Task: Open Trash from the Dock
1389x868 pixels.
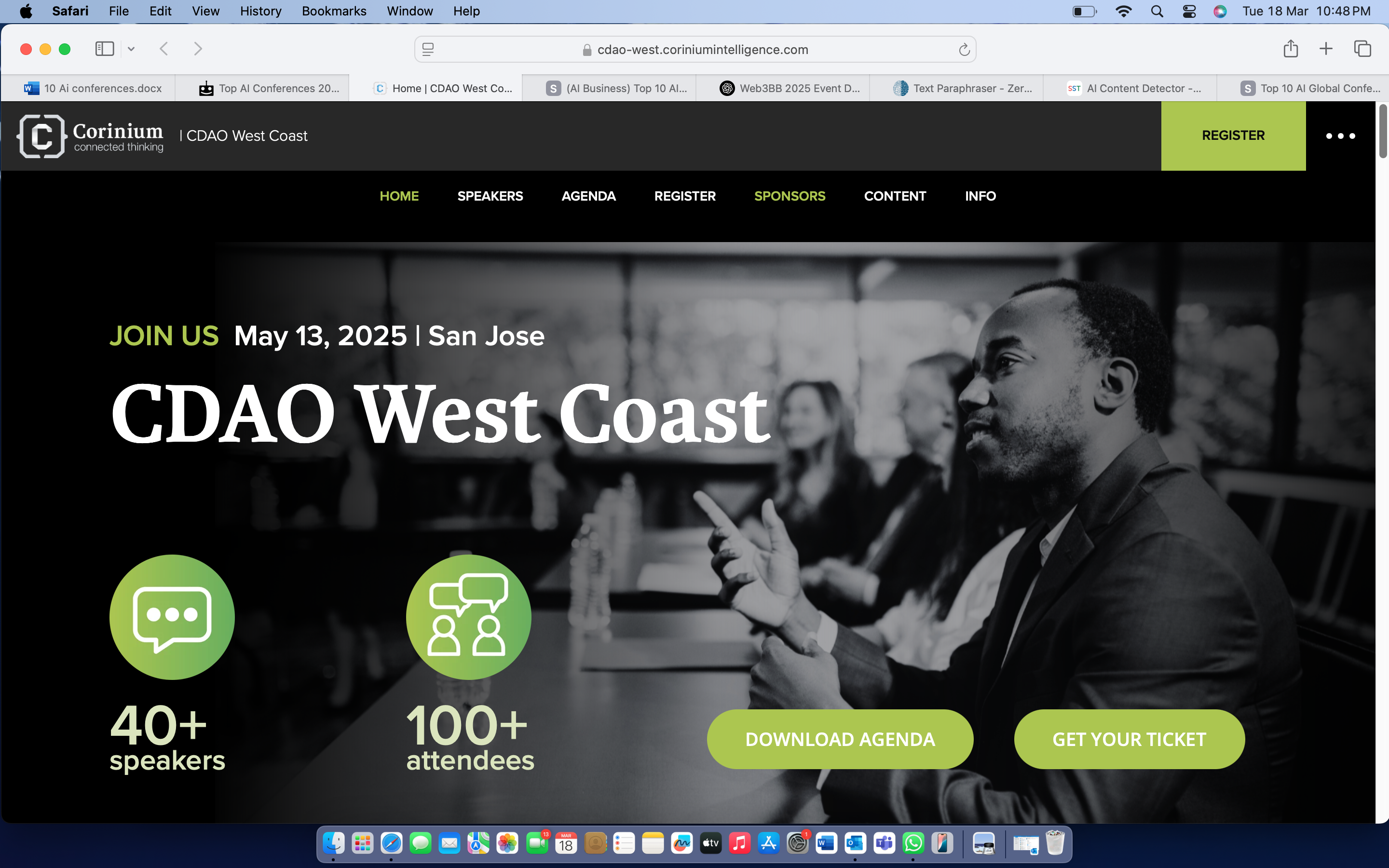Action: 1055,843
